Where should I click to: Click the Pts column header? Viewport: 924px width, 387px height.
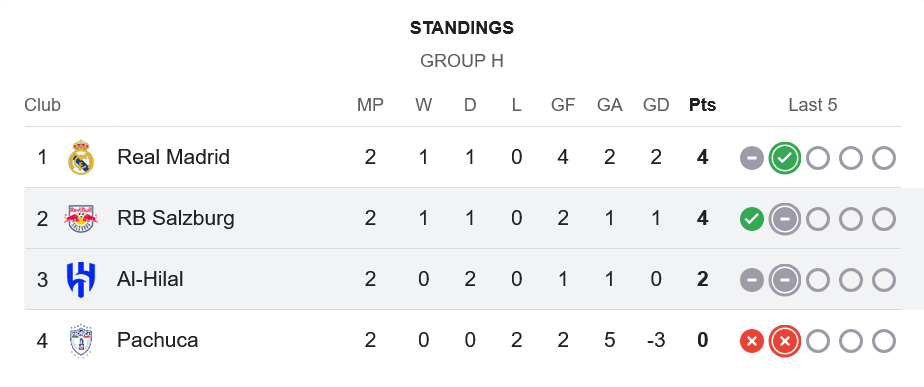coord(702,105)
